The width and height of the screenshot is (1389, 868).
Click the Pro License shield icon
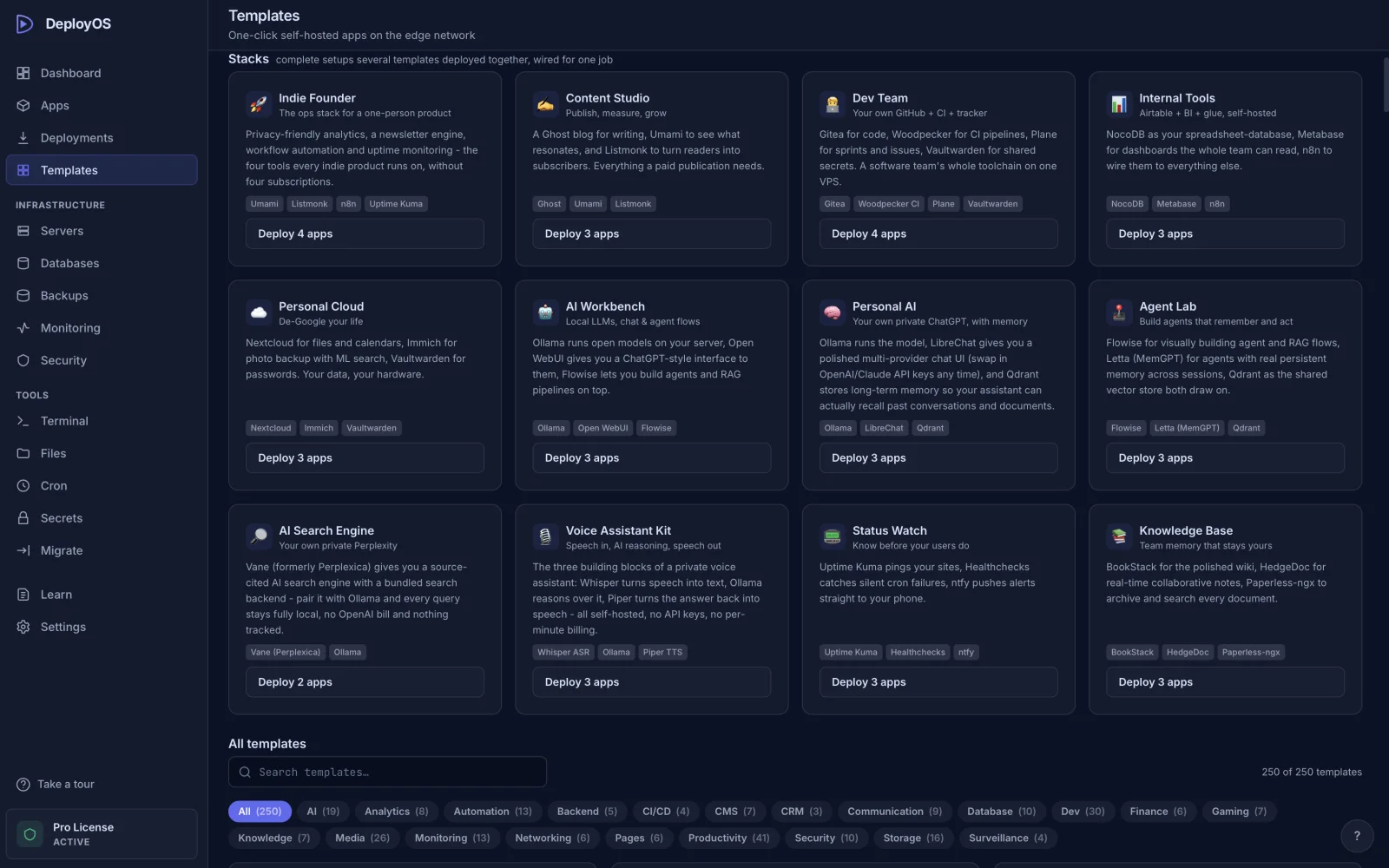click(30, 834)
